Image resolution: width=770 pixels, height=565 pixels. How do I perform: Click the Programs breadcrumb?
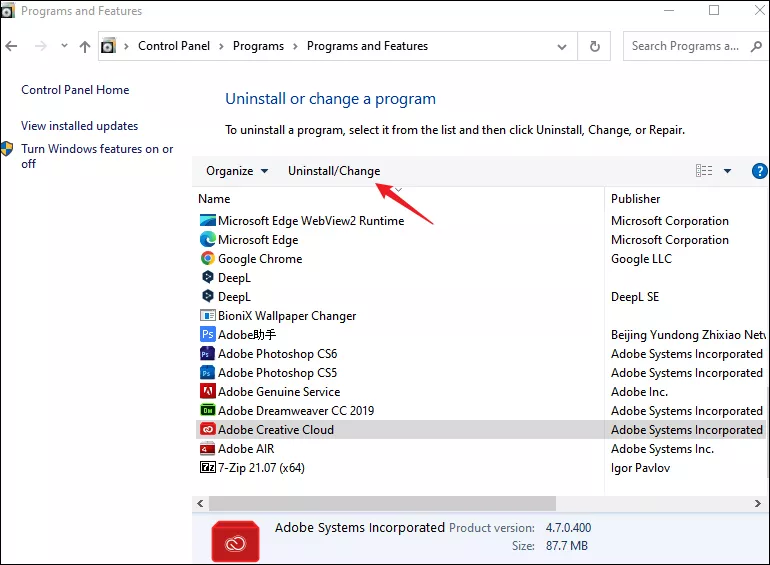(x=258, y=46)
